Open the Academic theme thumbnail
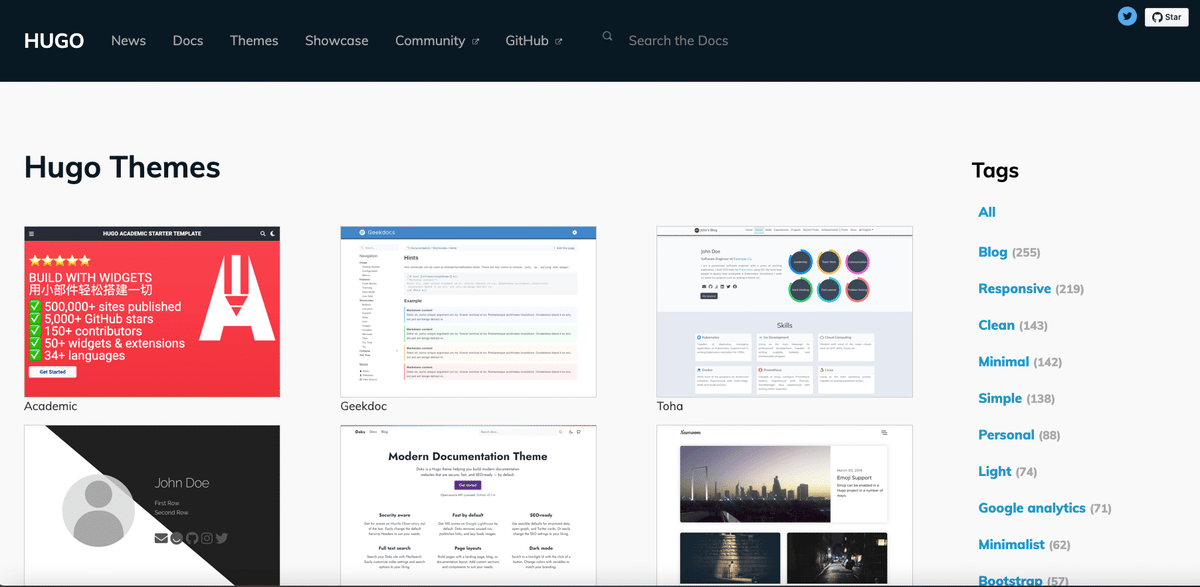The height and width of the screenshot is (587, 1200). (152, 311)
